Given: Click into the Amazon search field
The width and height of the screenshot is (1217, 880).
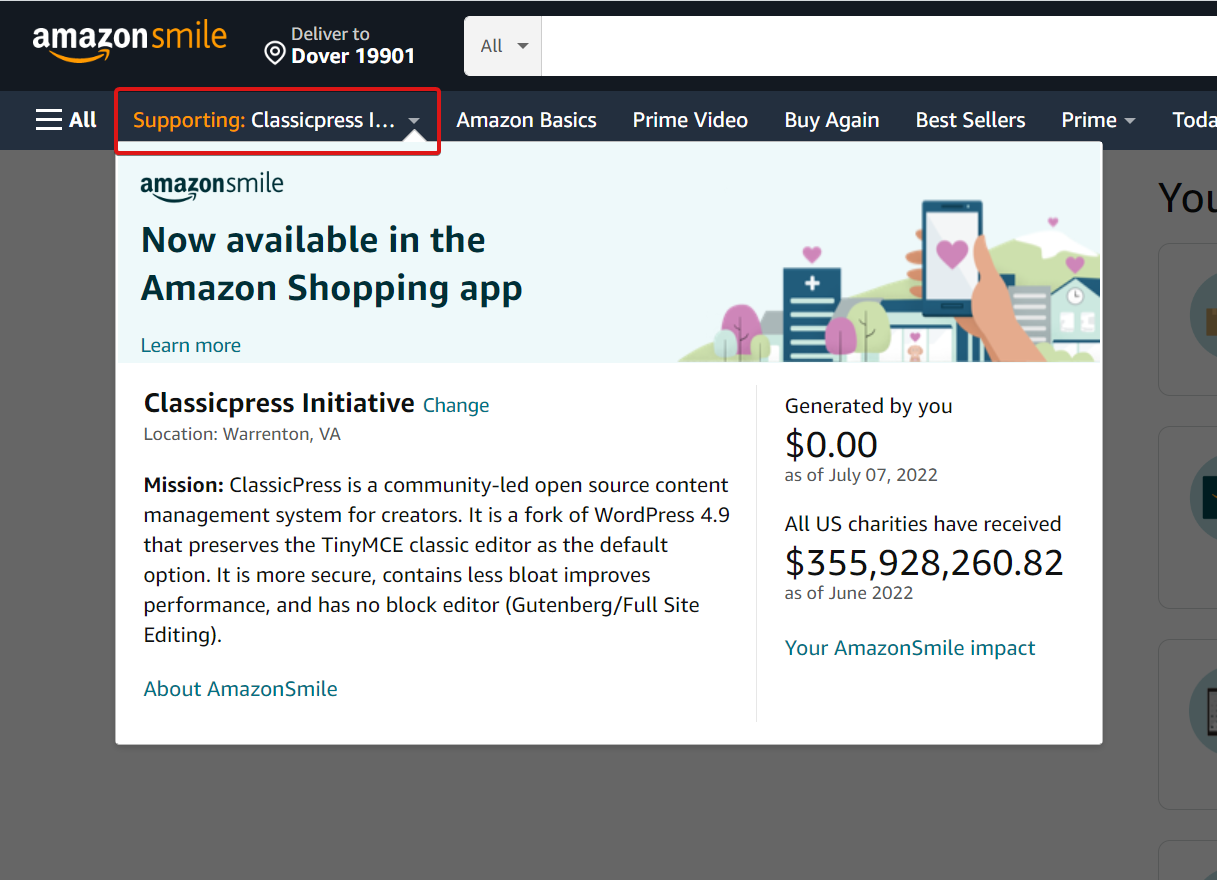Looking at the screenshot, I should click(x=879, y=46).
